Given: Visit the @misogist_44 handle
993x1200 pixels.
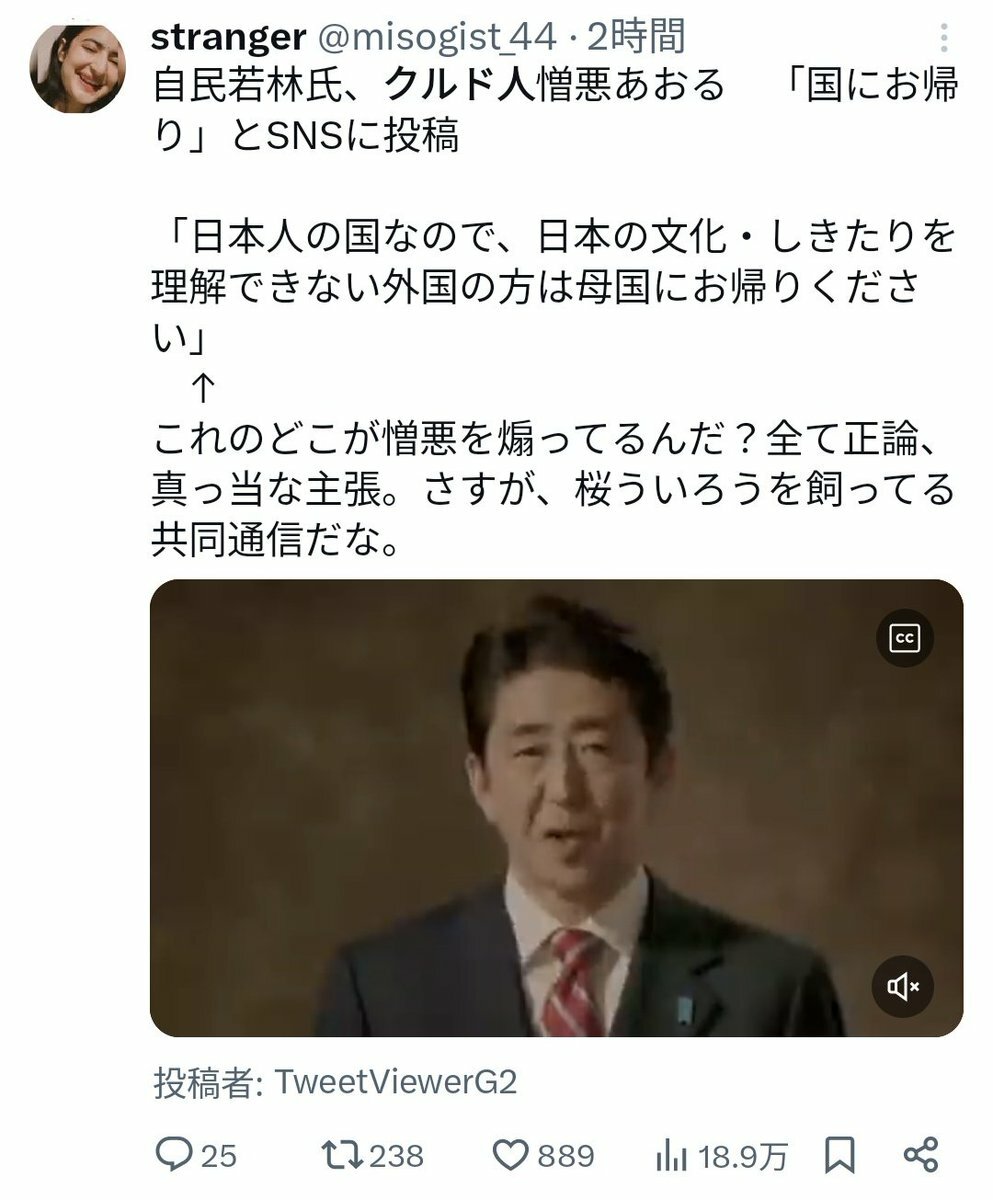Looking at the screenshot, I should click(x=436, y=38).
